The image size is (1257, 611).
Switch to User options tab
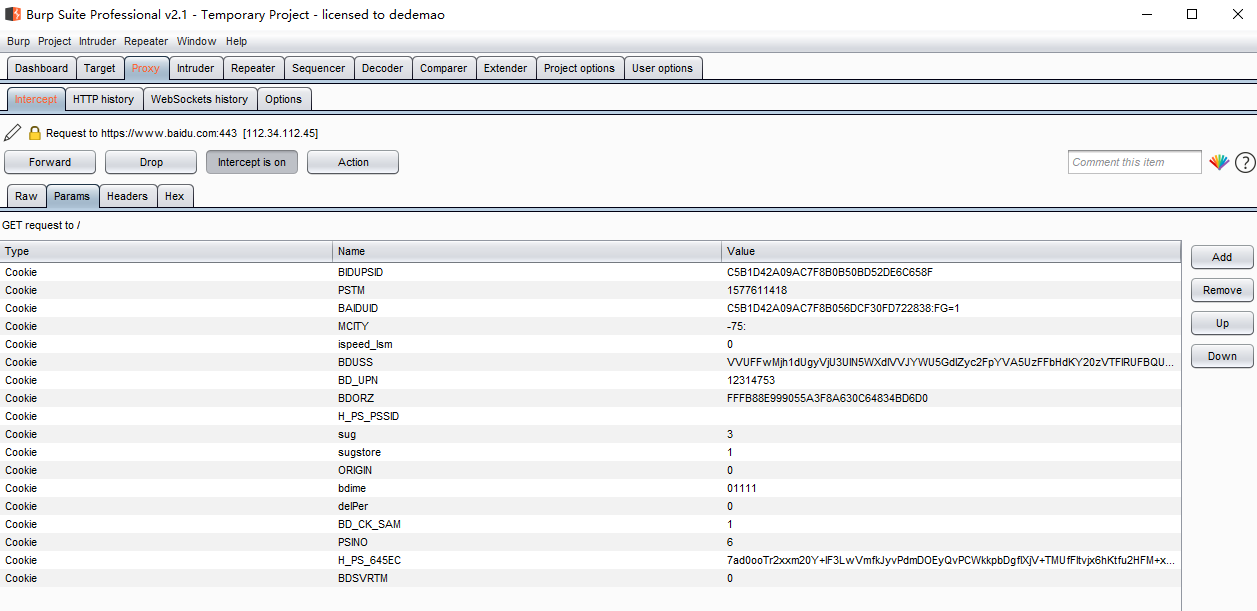(x=663, y=68)
